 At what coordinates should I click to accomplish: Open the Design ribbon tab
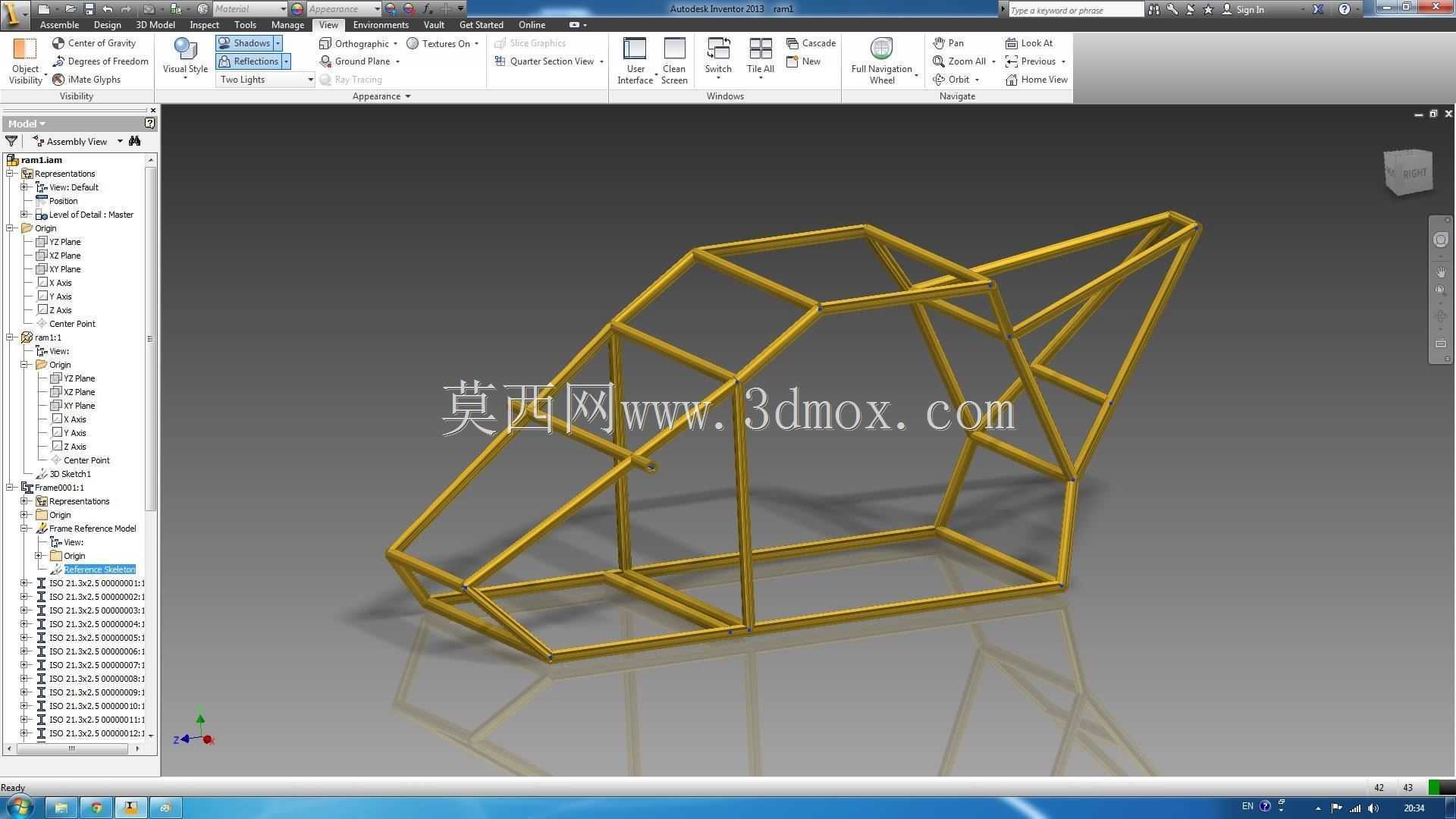point(107,25)
